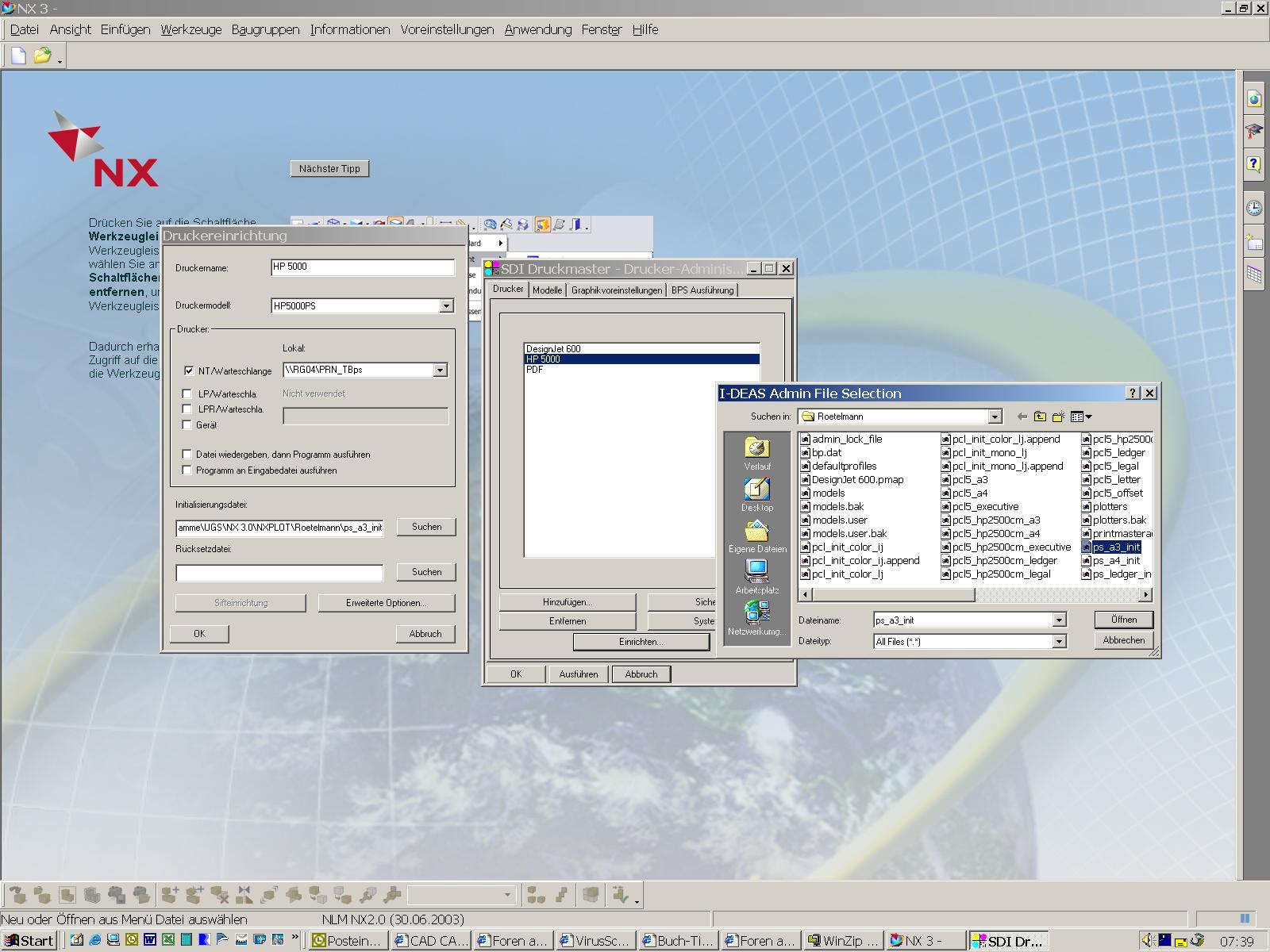Viewport: 1270px width, 952px height.
Task: Click OK in the Druckereinrichtung dialog
Action: (199, 634)
